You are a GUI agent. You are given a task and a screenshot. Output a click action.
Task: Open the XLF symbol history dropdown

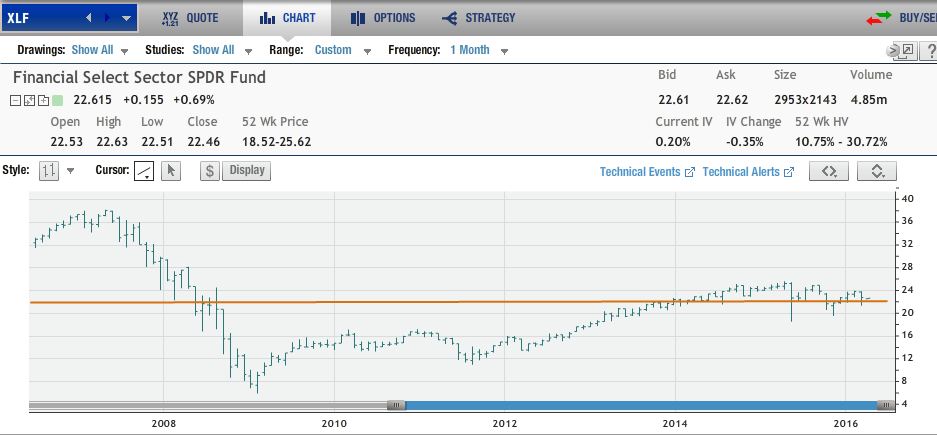point(126,19)
